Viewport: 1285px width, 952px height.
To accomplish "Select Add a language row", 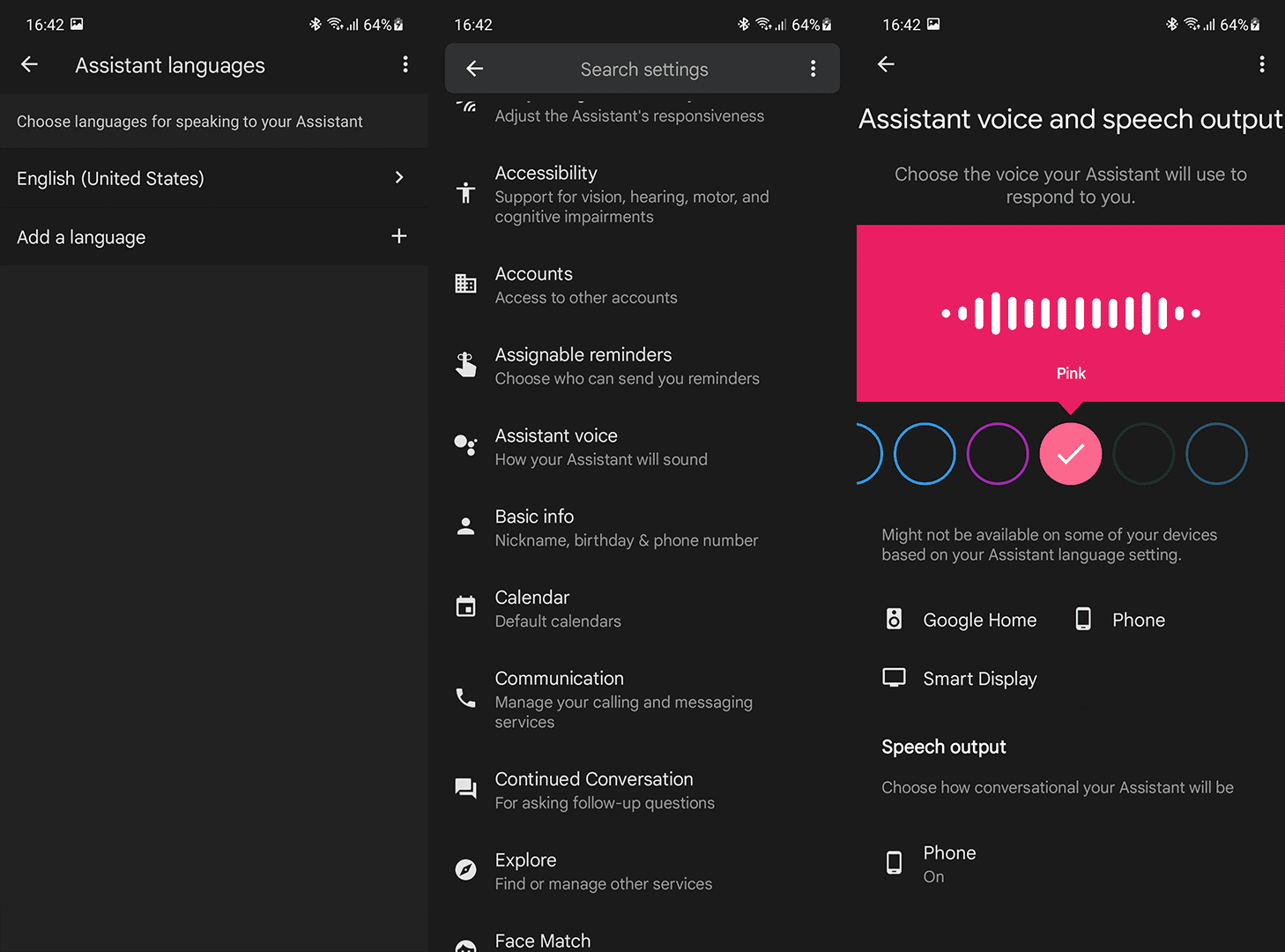I will [214, 236].
